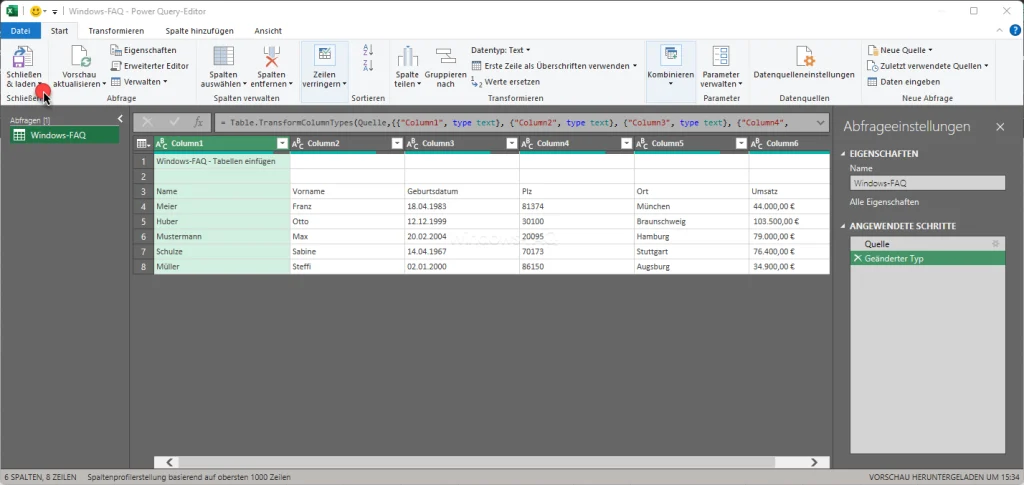Open the Column4 filter dropdown

[x=626, y=144]
